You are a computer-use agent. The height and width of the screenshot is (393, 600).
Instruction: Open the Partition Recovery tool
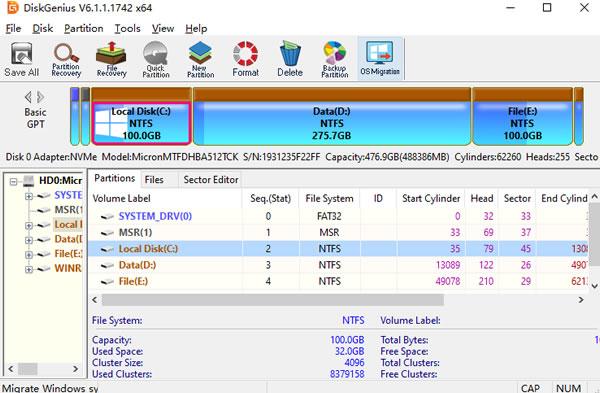(x=66, y=59)
